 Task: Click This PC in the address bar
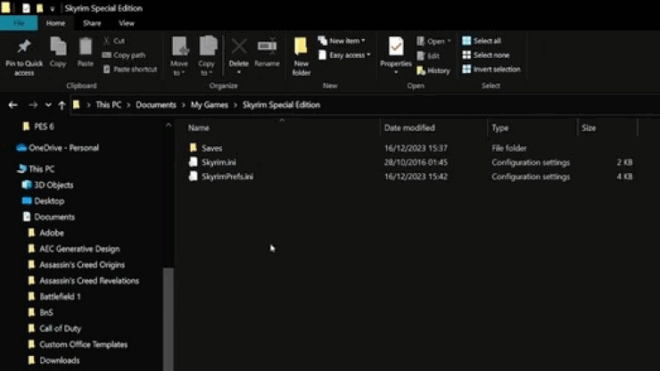[x=109, y=105]
